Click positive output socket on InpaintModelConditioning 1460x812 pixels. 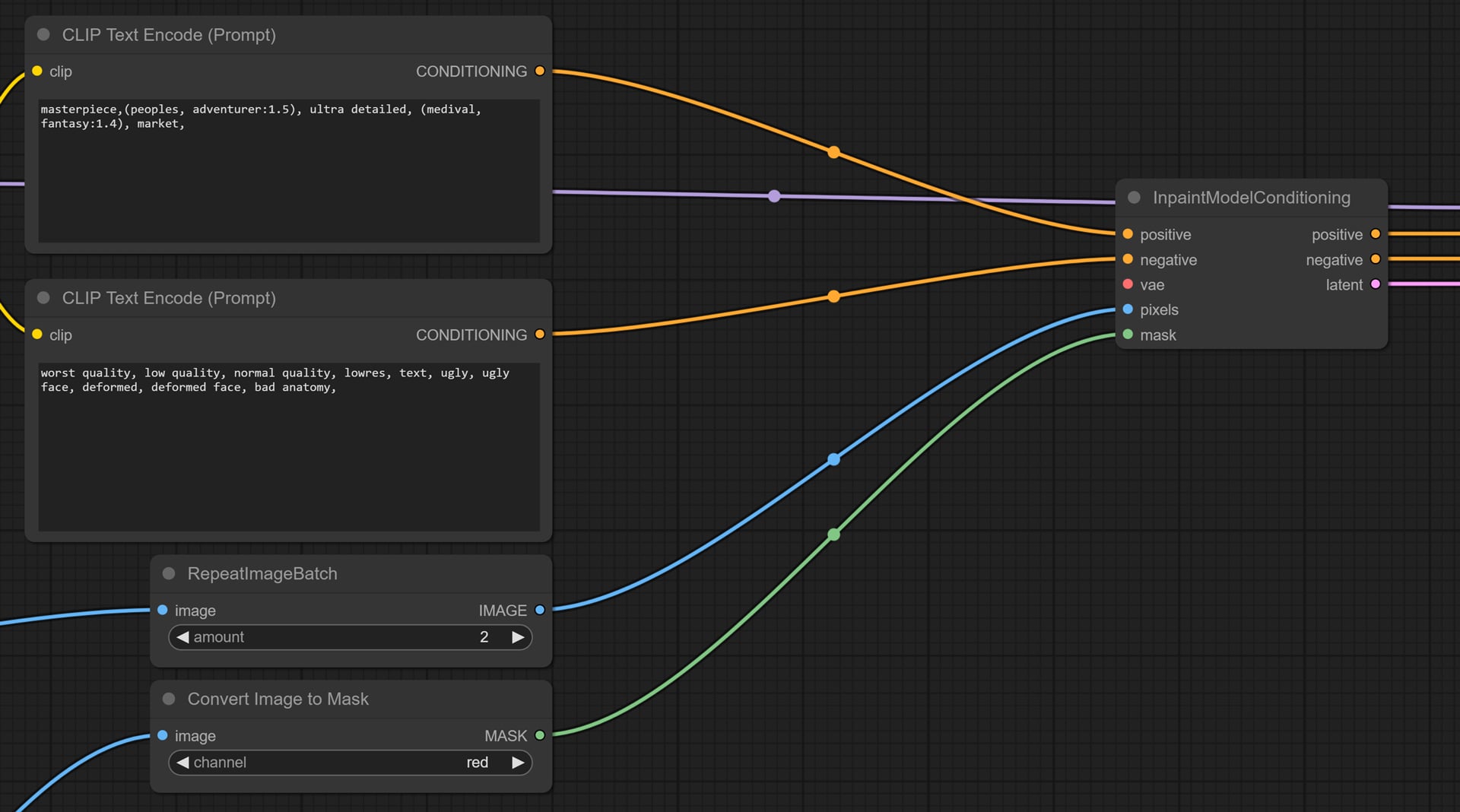tap(1376, 234)
